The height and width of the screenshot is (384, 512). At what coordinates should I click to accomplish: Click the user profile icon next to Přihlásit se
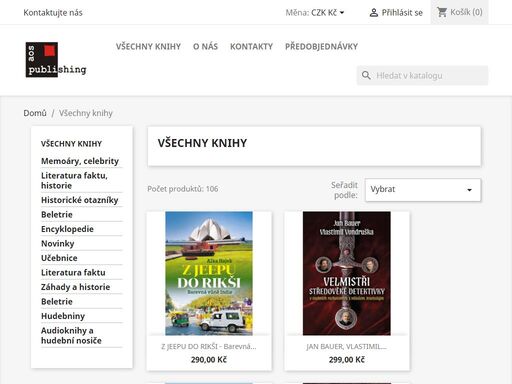click(374, 13)
